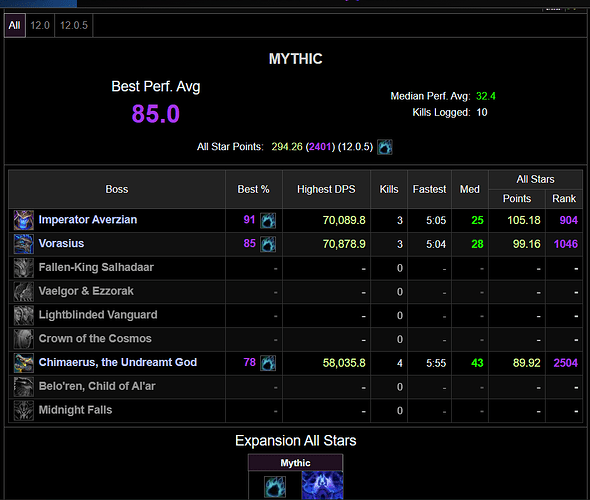The image size is (590, 500).
Task: Click the Fallen-King Salhadaar greyed boss icon
Action: (x=23, y=268)
